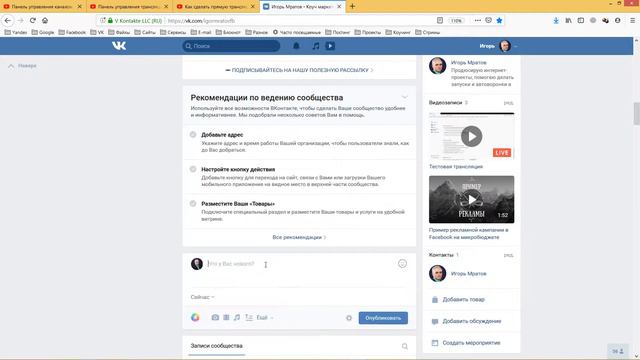Attach a photo with camera icon

[215, 317]
